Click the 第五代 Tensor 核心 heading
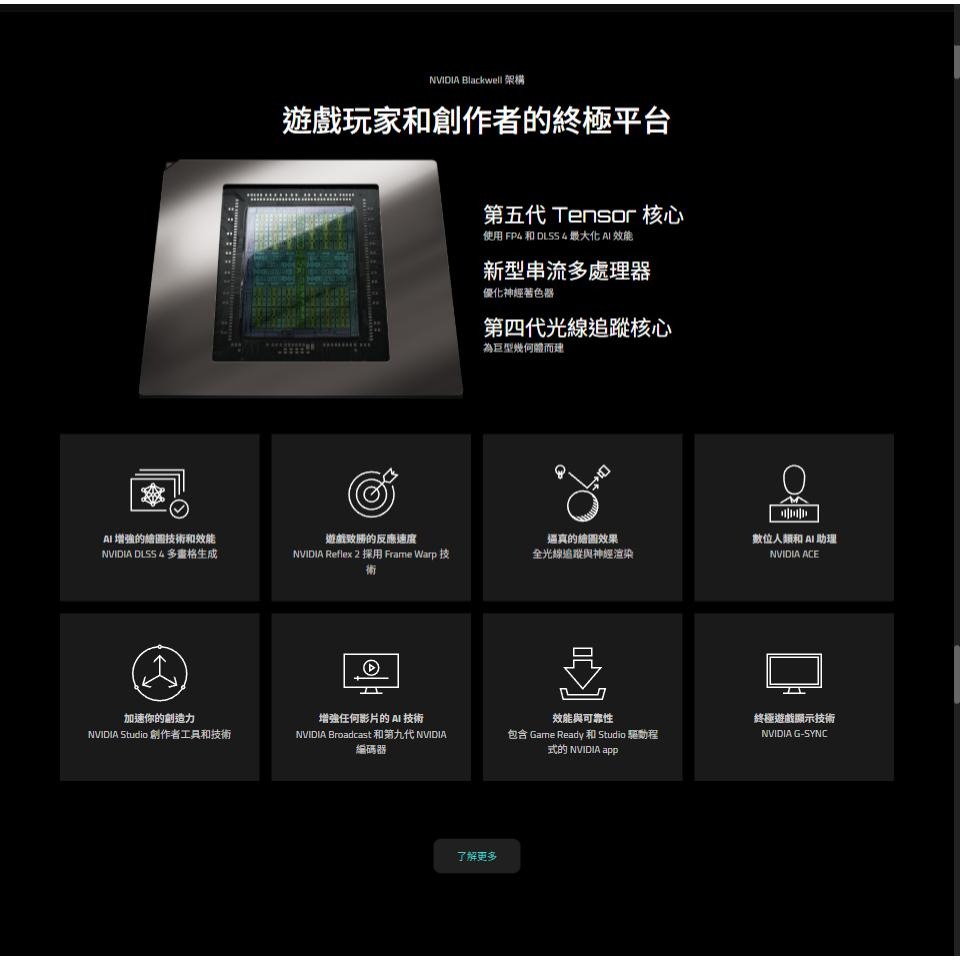This screenshot has height=960, width=960. pos(582,214)
